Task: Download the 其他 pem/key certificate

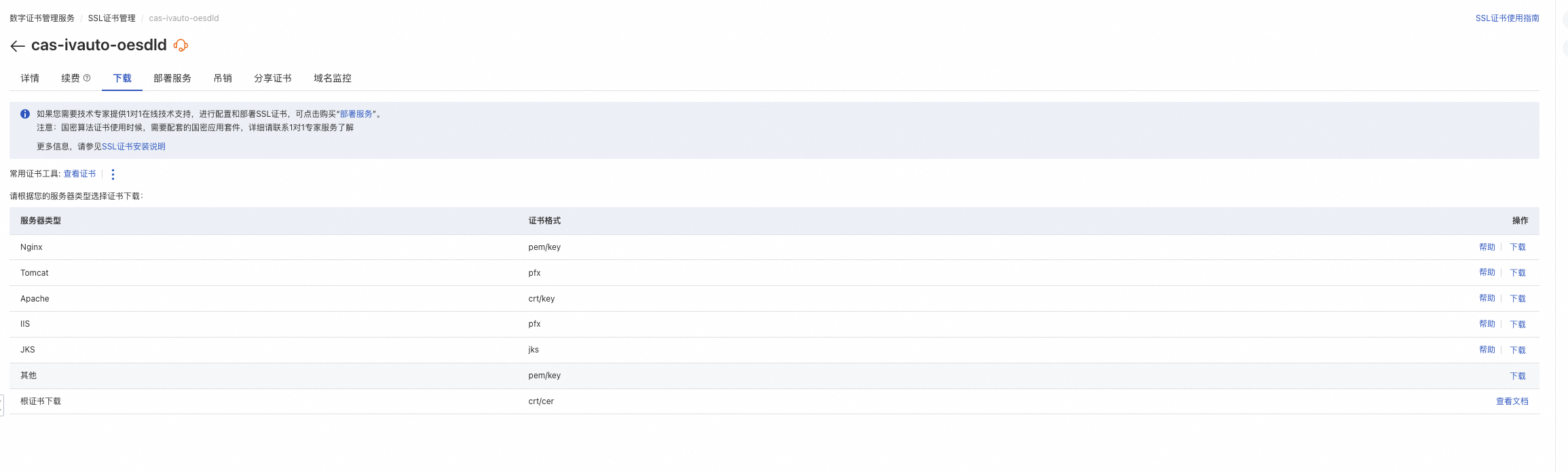Action: coord(1518,376)
